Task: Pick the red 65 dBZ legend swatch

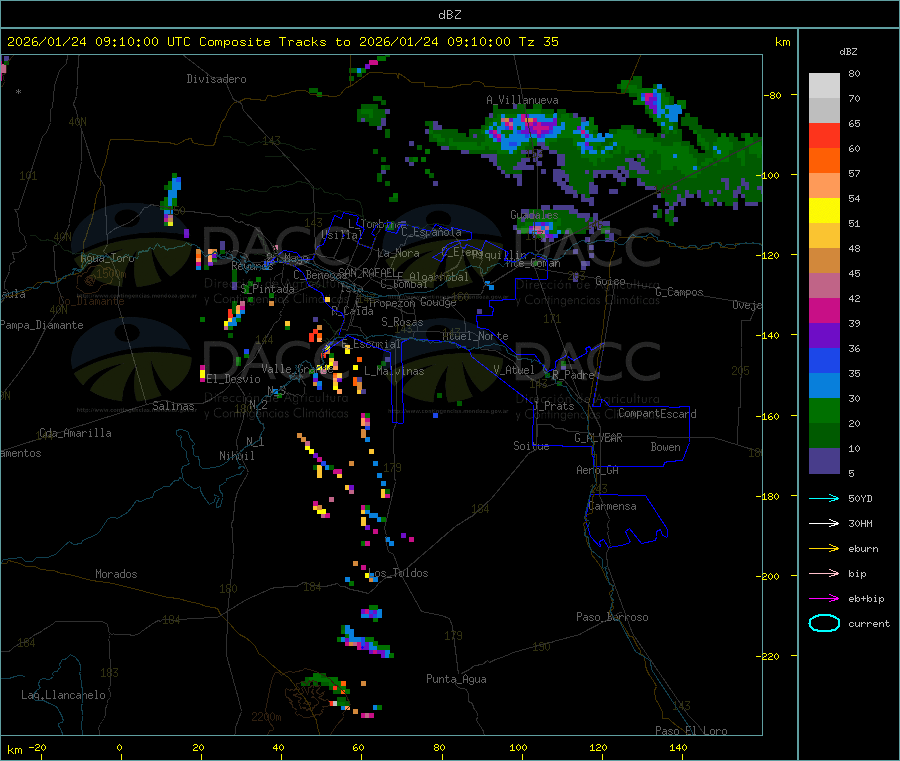Action: pyautogui.click(x=824, y=135)
